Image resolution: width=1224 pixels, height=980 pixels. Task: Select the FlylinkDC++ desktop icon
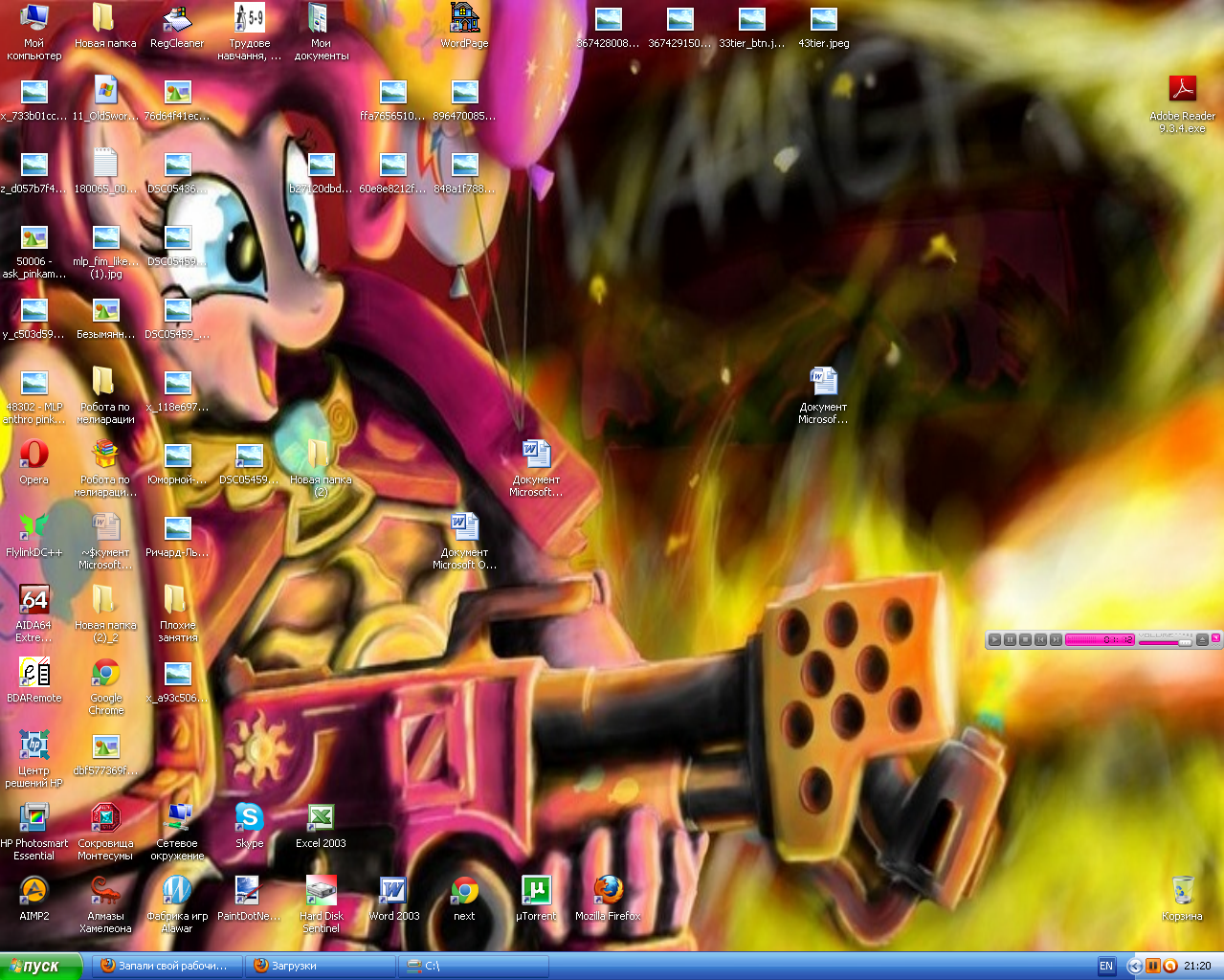(x=33, y=535)
